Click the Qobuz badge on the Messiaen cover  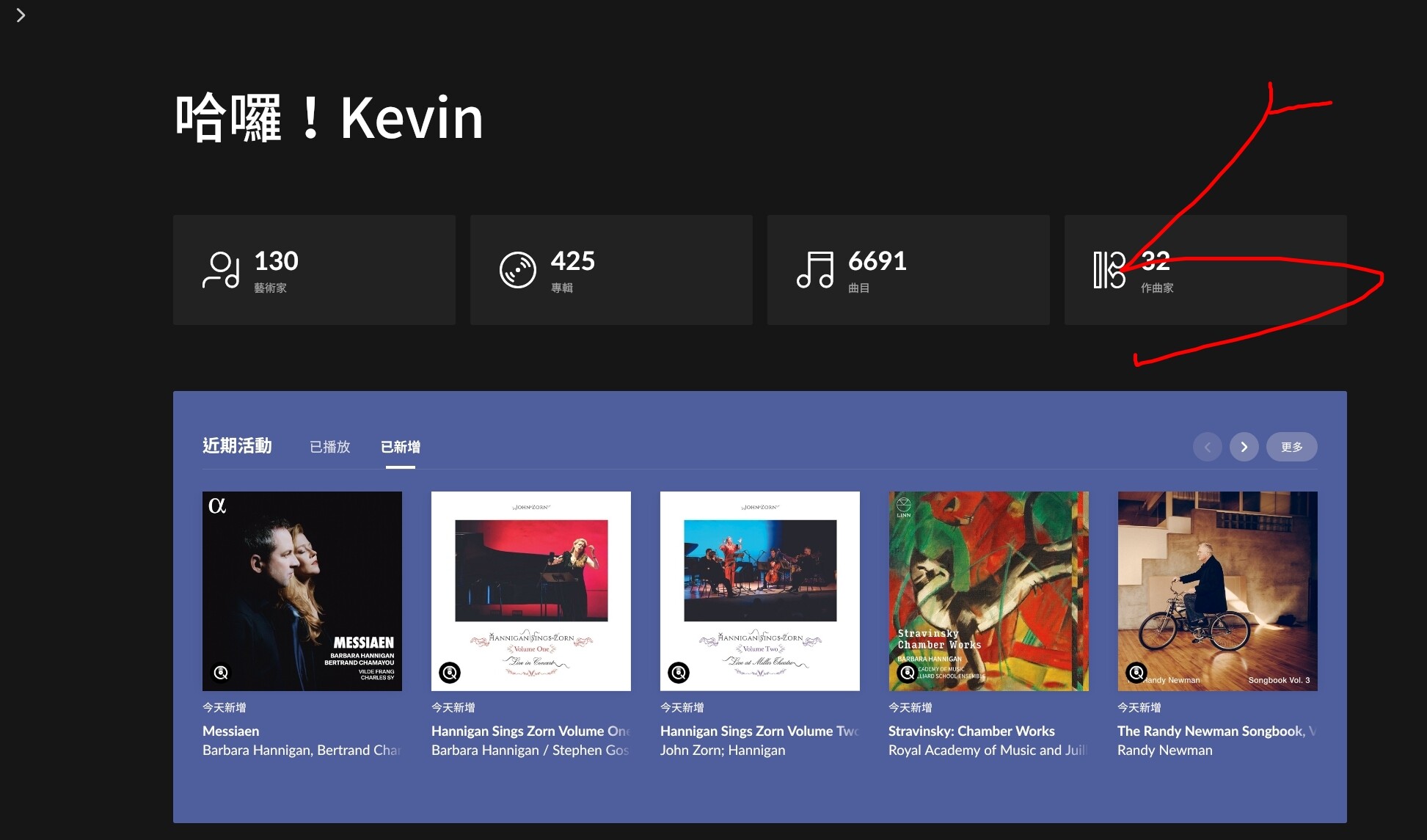(221, 672)
